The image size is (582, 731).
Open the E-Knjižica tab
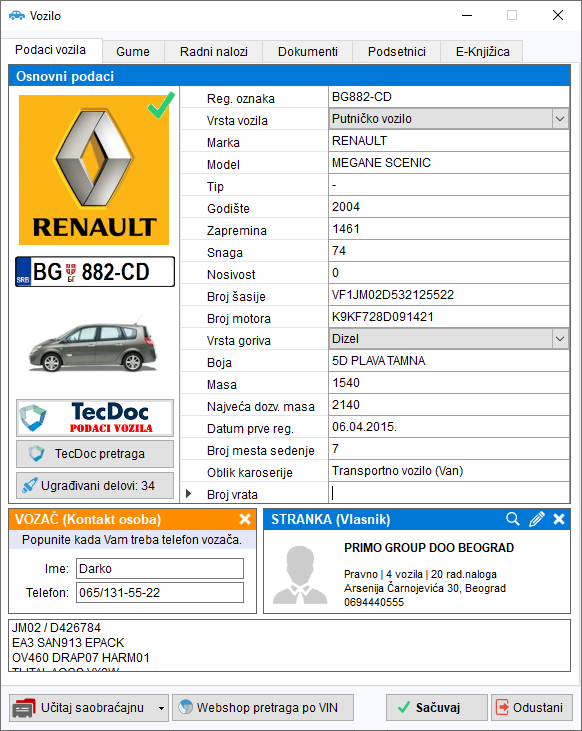[482, 51]
